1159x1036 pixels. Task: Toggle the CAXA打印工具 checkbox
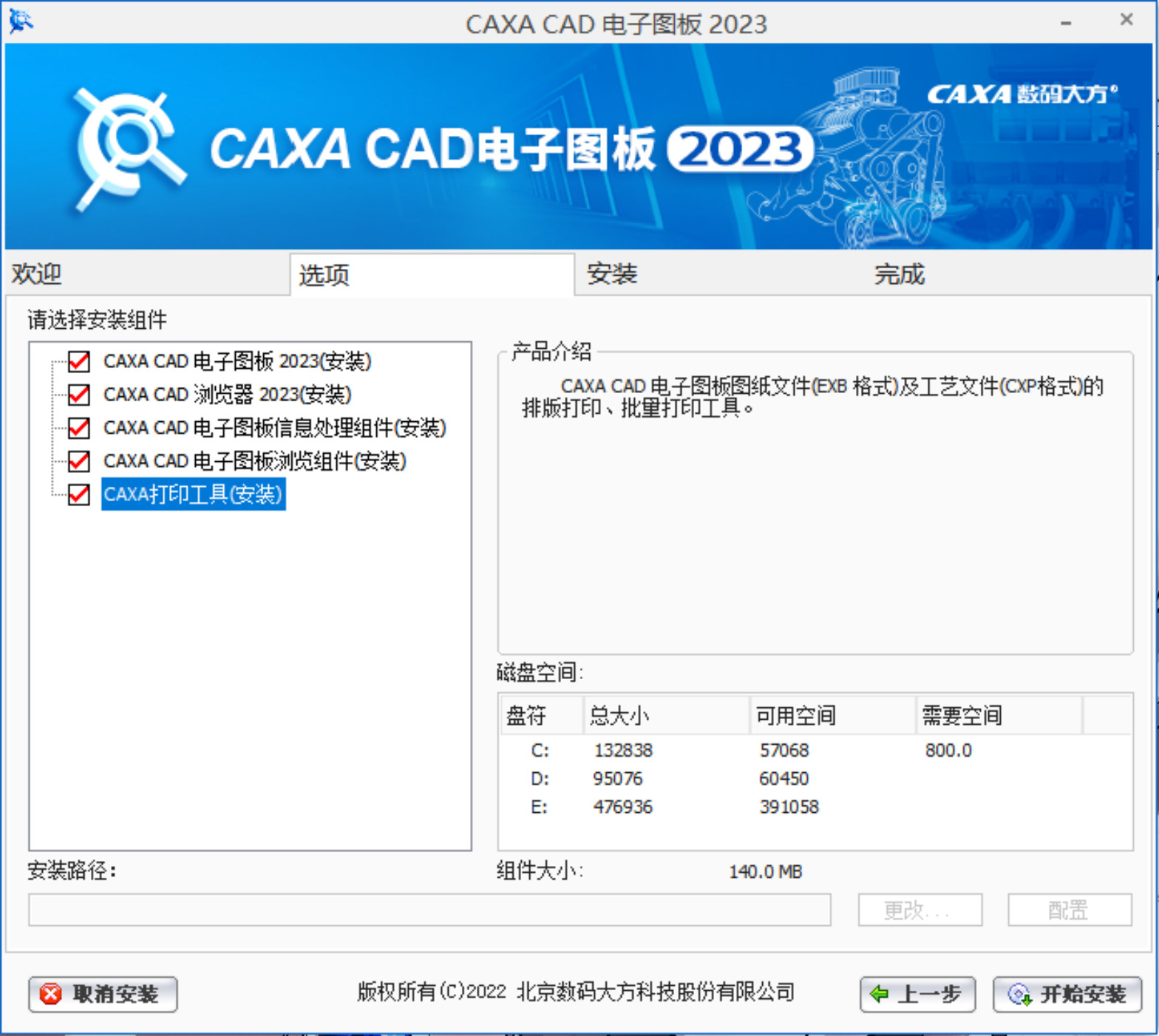[x=79, y=494]
